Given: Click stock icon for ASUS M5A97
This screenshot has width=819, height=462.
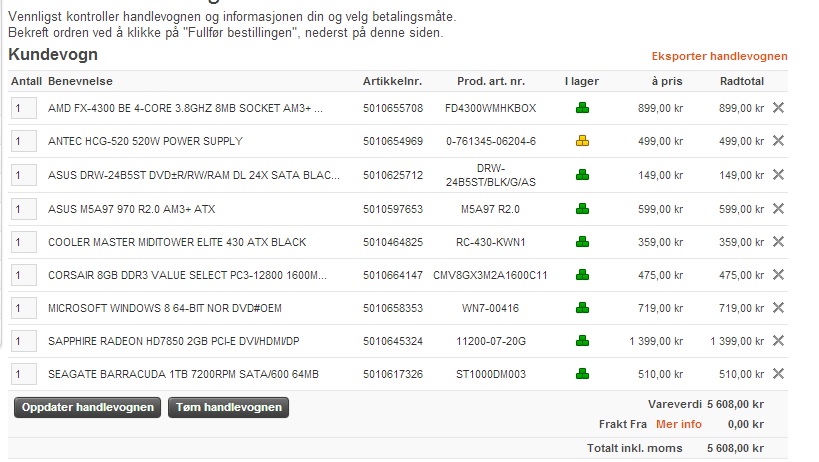Looking at the screenshot, I should (x=582, y=209).
